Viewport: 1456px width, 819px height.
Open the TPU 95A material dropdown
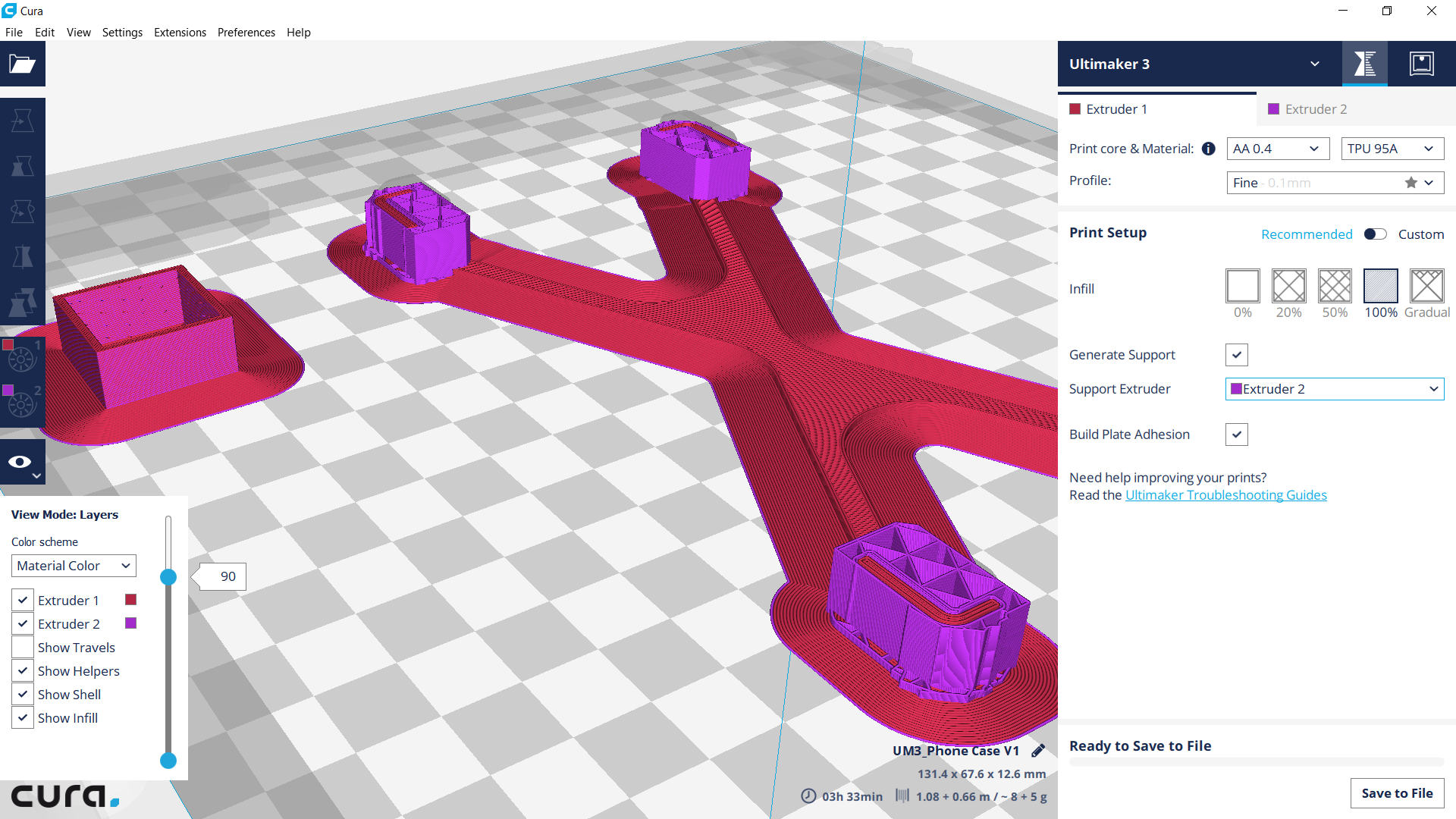tap(1392, 149)
